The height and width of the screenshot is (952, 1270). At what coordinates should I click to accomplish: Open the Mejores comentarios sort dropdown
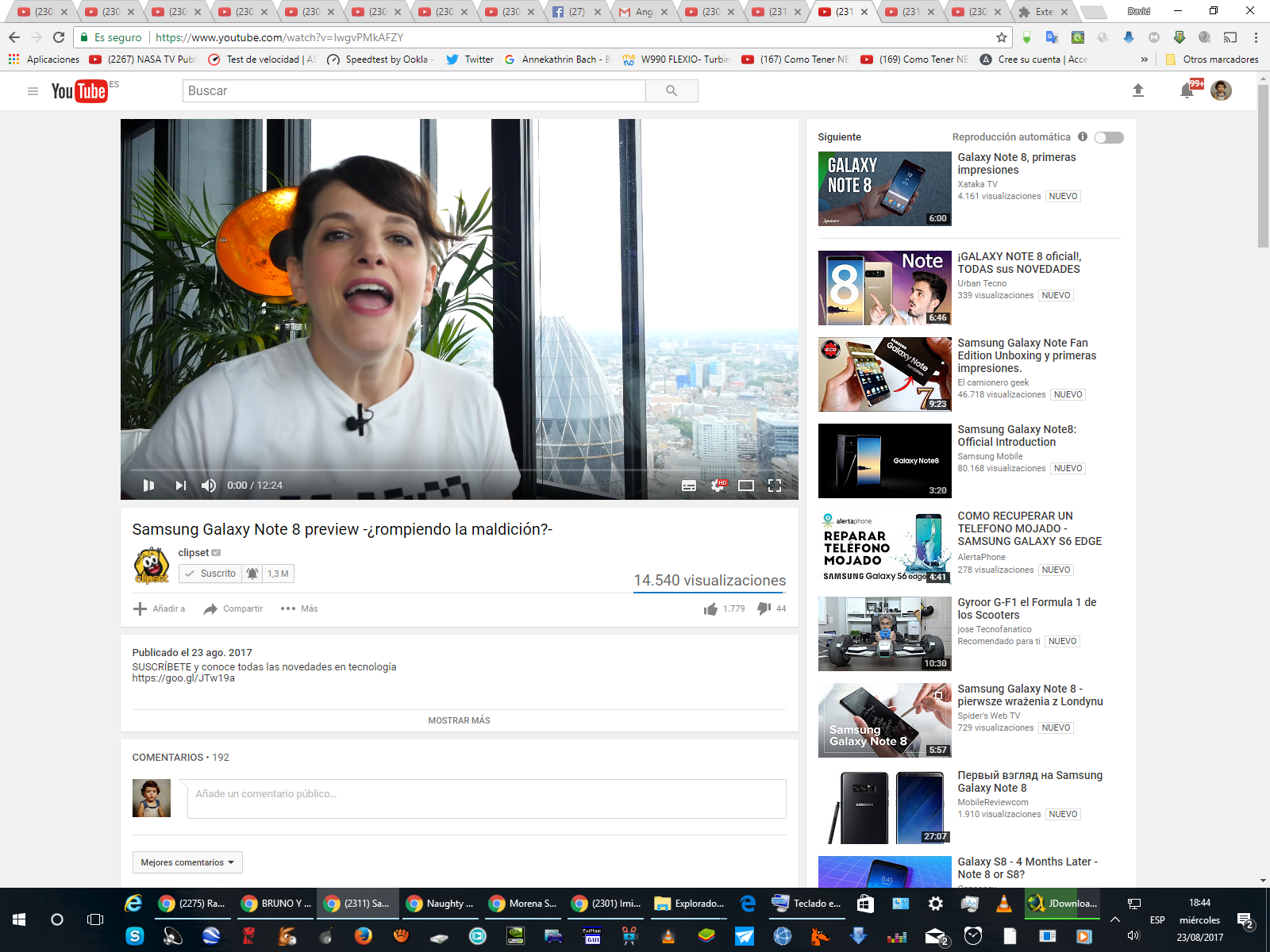click(x=187, y=862)
